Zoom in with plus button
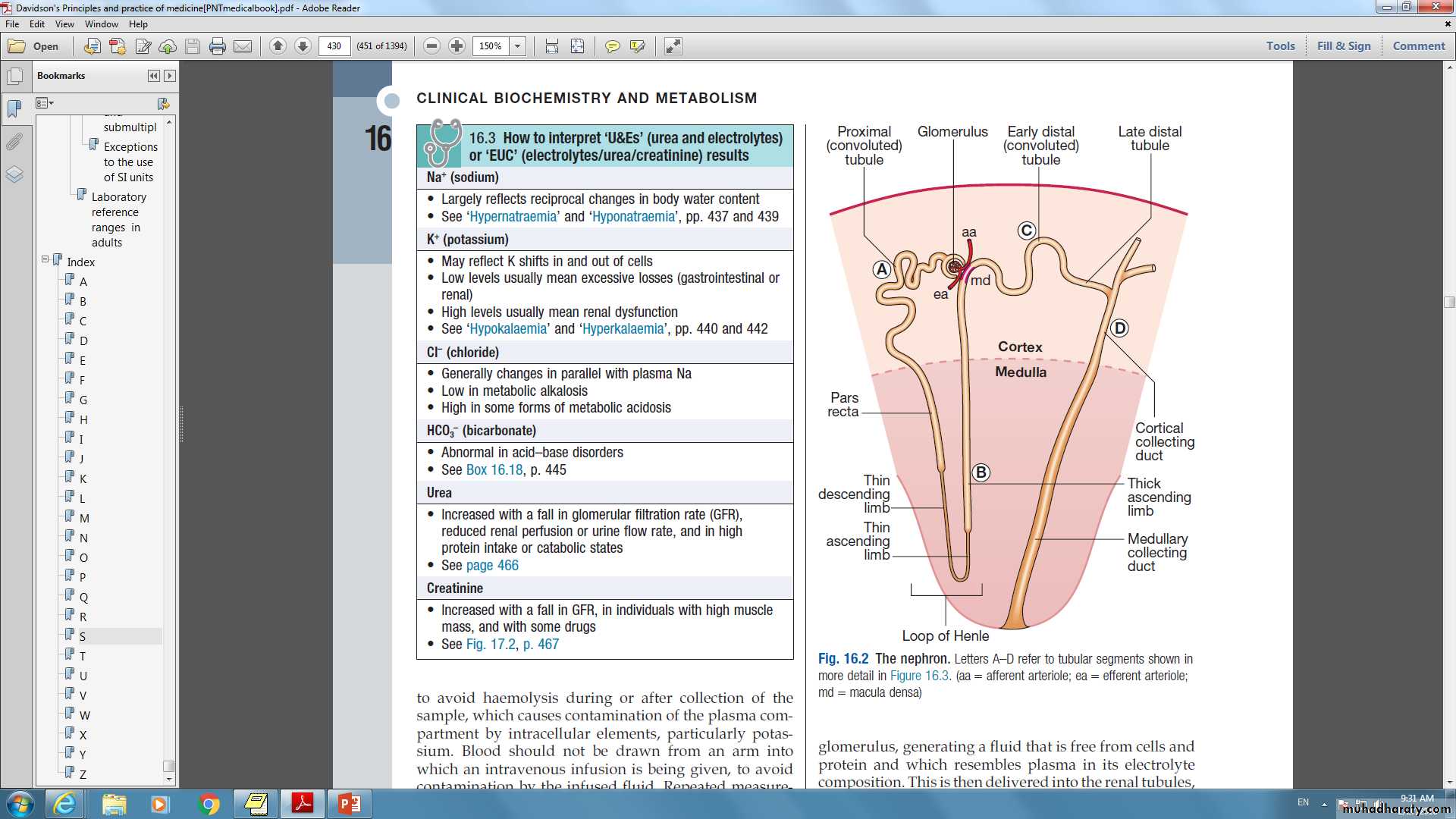Screen dimensions: 1456x819 [457, 46]
